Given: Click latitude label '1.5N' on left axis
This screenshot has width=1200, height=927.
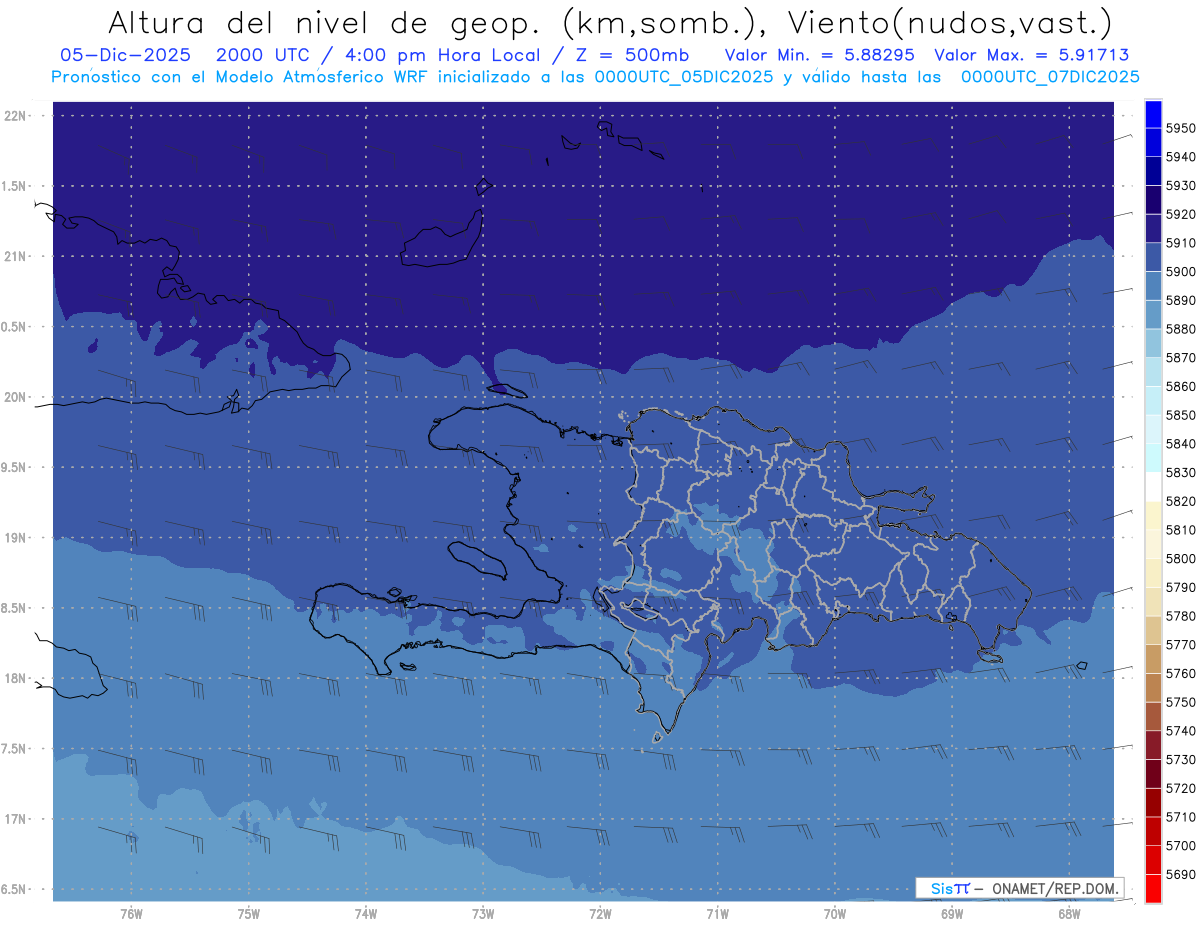Looking at the screenshot, I should coord(15,186).
